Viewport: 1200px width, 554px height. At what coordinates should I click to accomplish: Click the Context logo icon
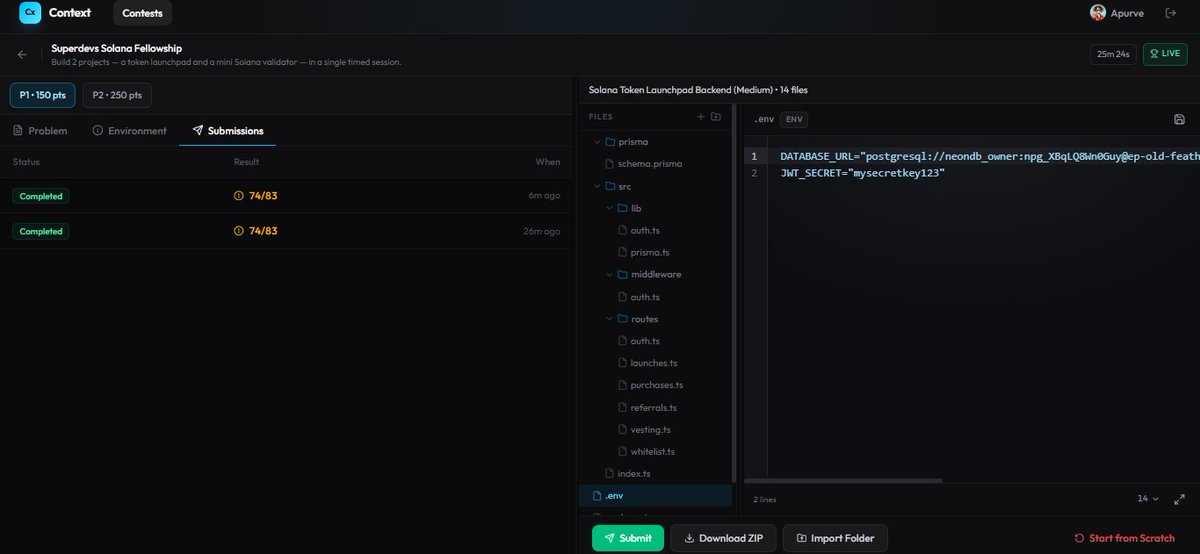30,13
